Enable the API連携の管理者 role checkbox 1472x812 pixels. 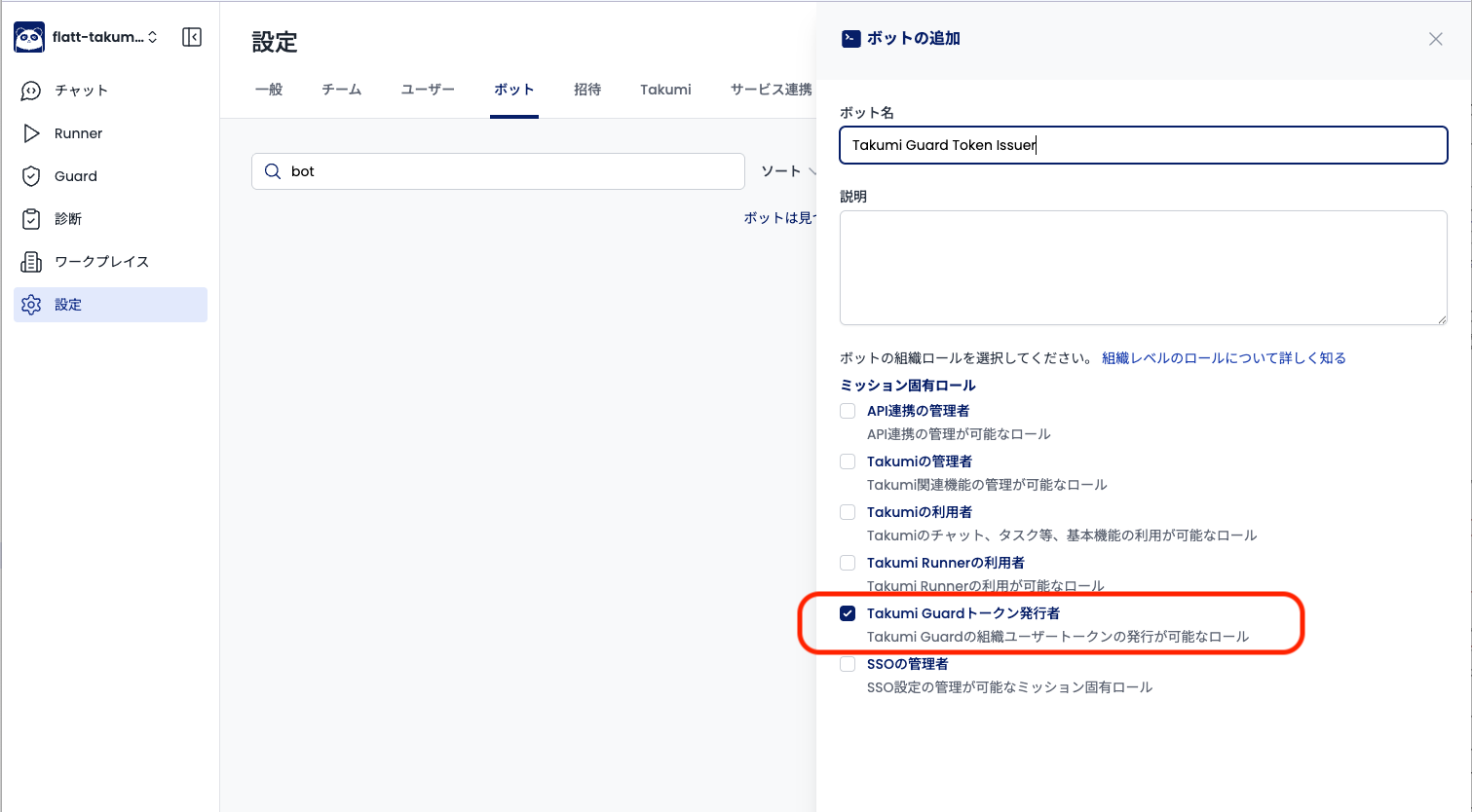848,411
